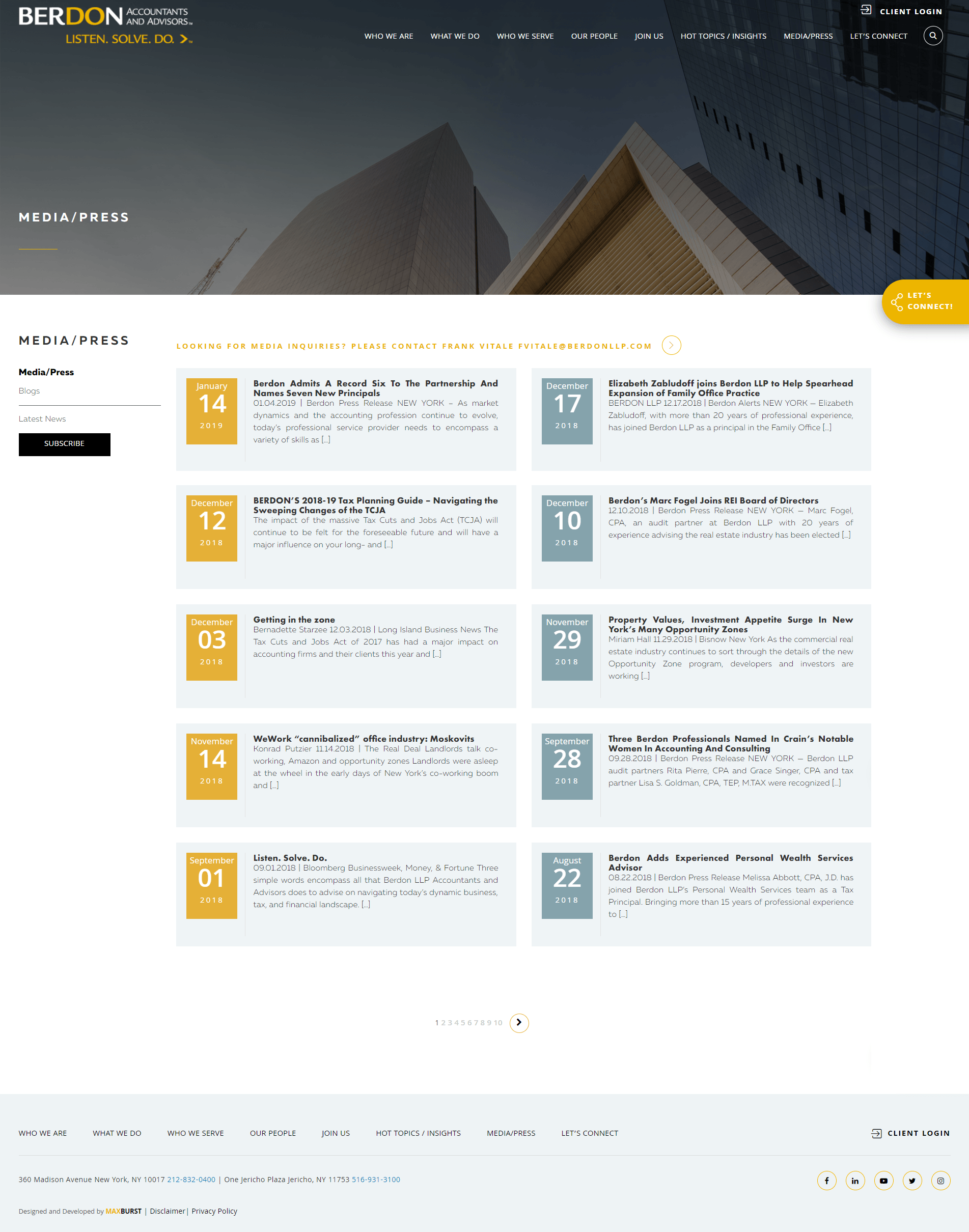Click Latest News in the sidebar
The height and width of the screenshot is (1232, 969).
[x=42, y=418]
